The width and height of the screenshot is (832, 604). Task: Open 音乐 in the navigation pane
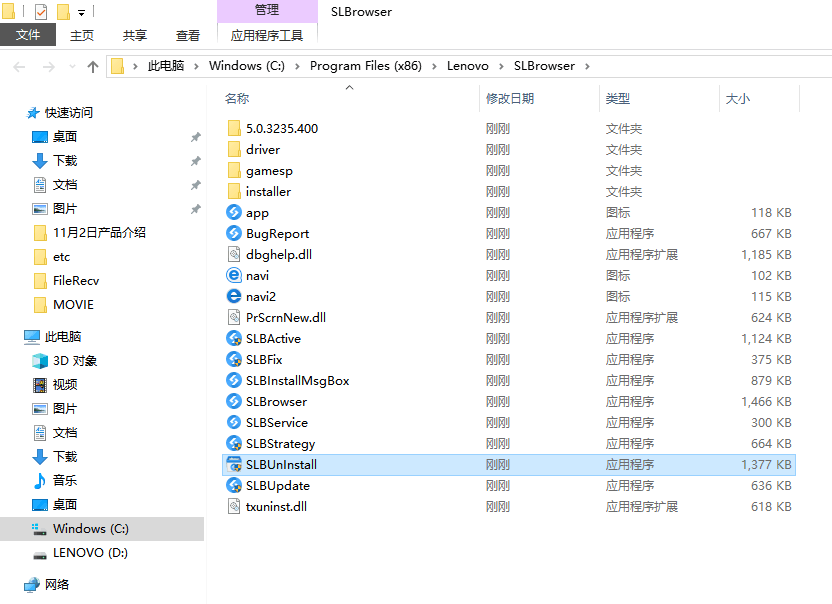[x=65, y=480]
